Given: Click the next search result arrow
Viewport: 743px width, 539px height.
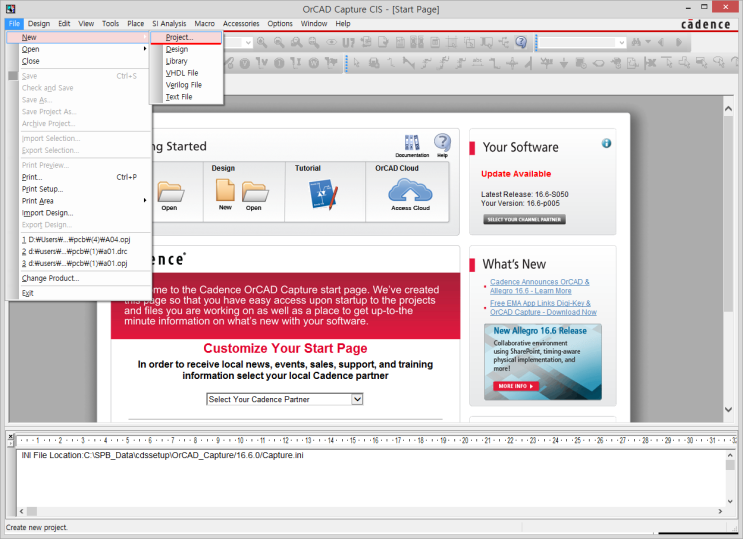Looking at the screenshot, I should click(679, 43).
